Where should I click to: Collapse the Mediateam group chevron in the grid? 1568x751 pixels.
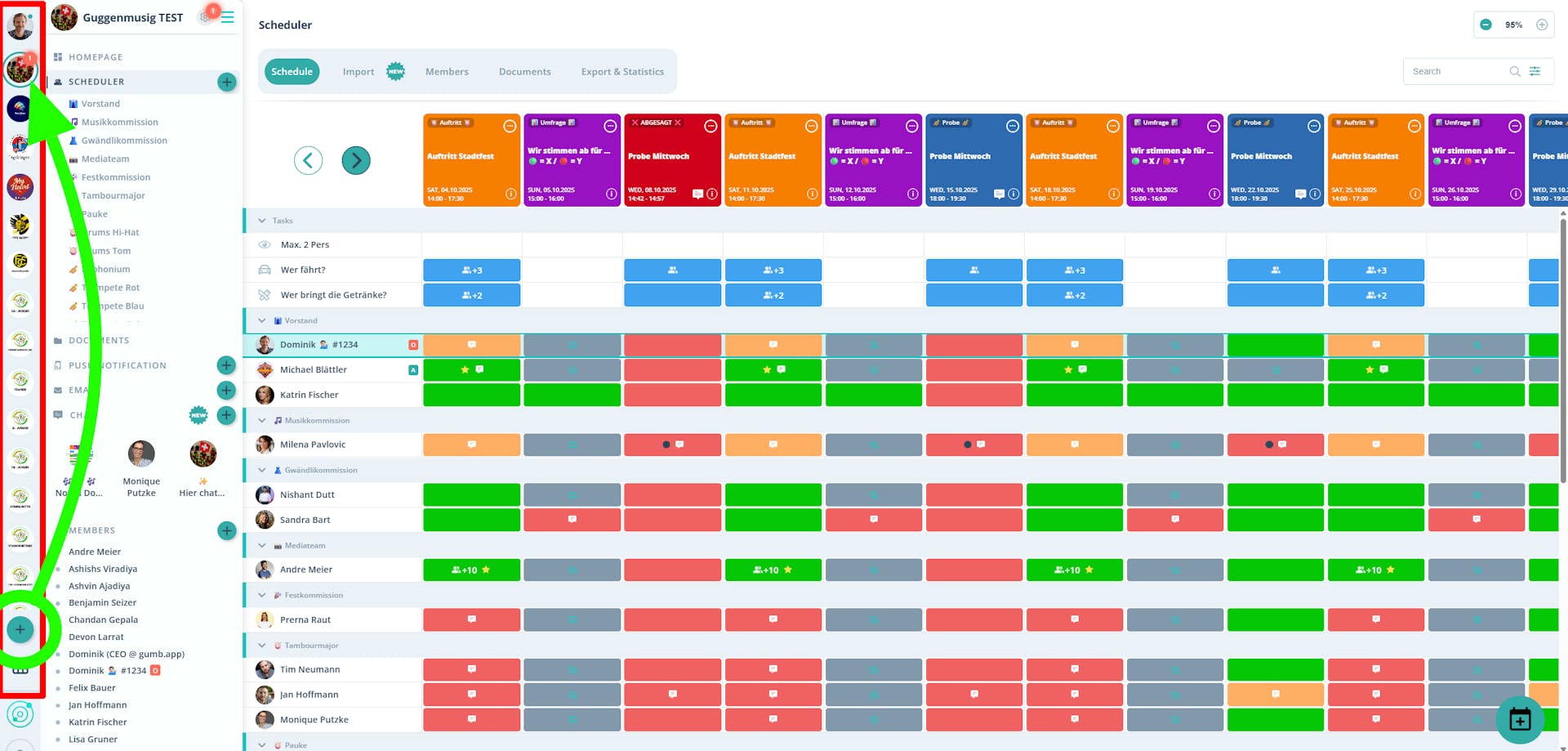pyautogui.click(x=262, y=545)
